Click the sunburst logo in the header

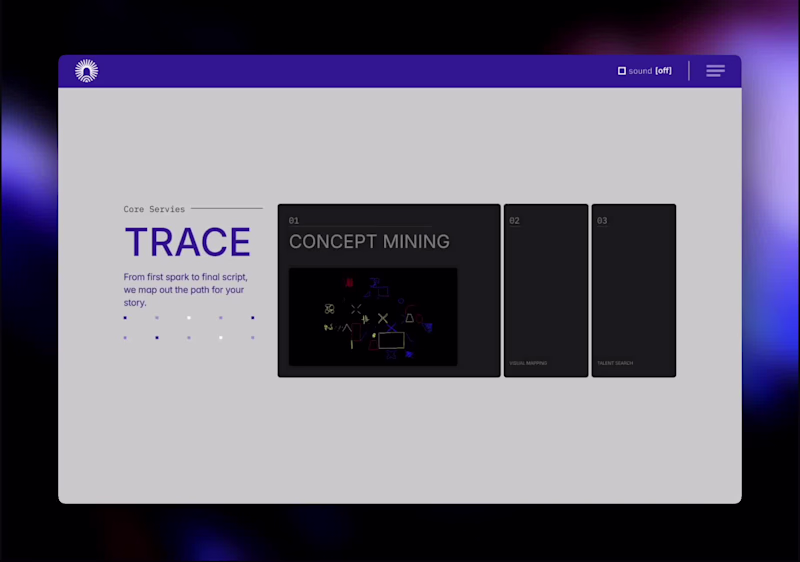click(x=87, y=71)
